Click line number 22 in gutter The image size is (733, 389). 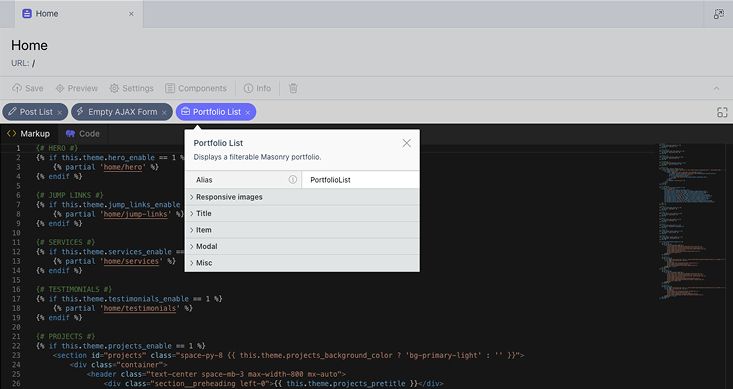(16, 346)
